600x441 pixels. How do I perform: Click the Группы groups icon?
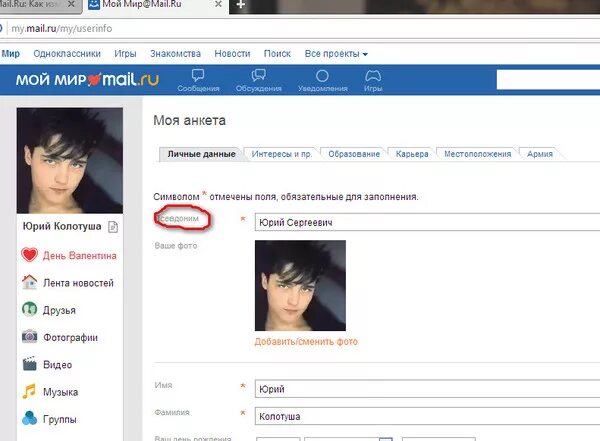click(x=29, y=418)
